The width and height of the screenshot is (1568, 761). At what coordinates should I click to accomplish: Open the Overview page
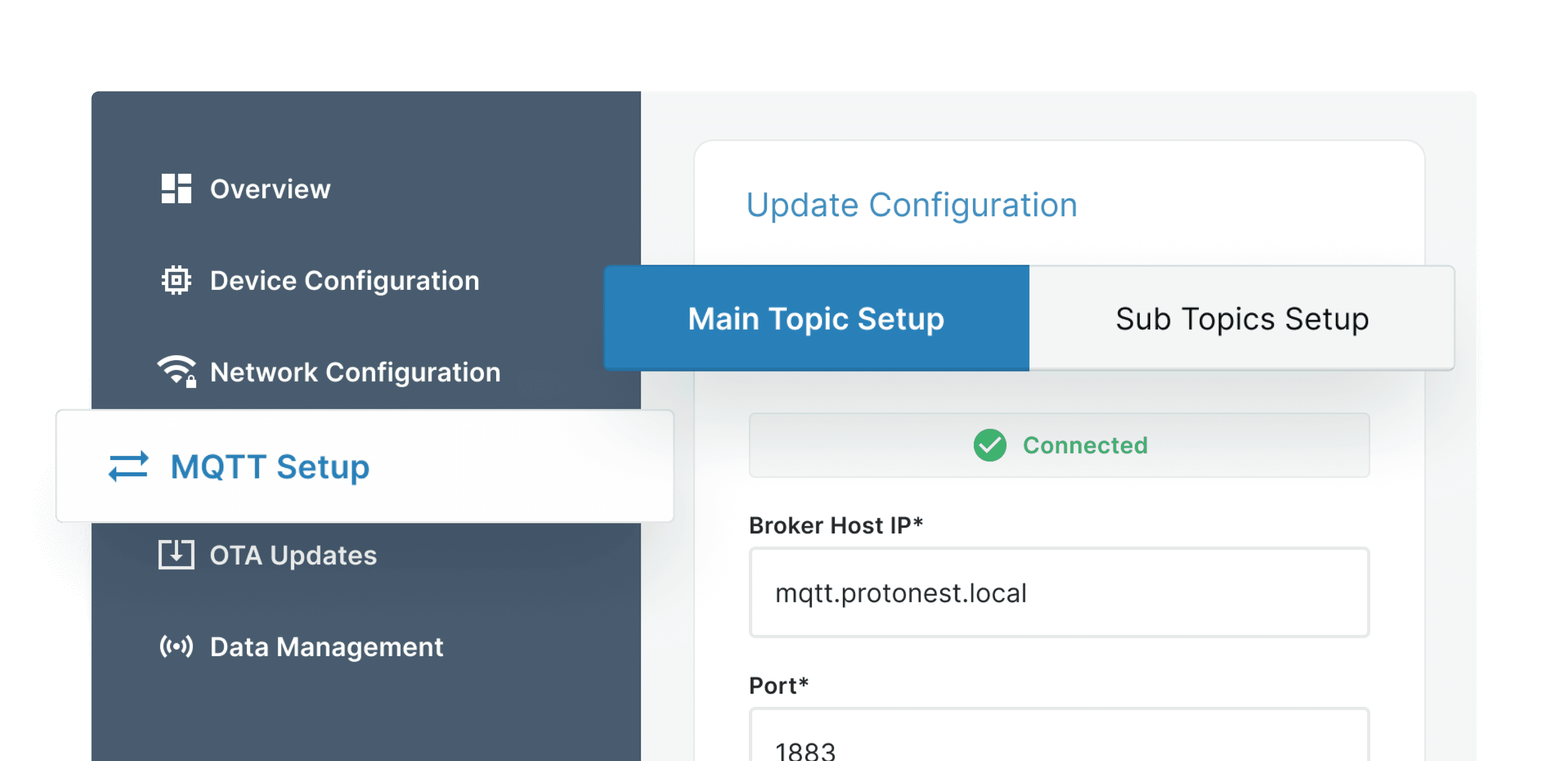click(x=269, y=189)
